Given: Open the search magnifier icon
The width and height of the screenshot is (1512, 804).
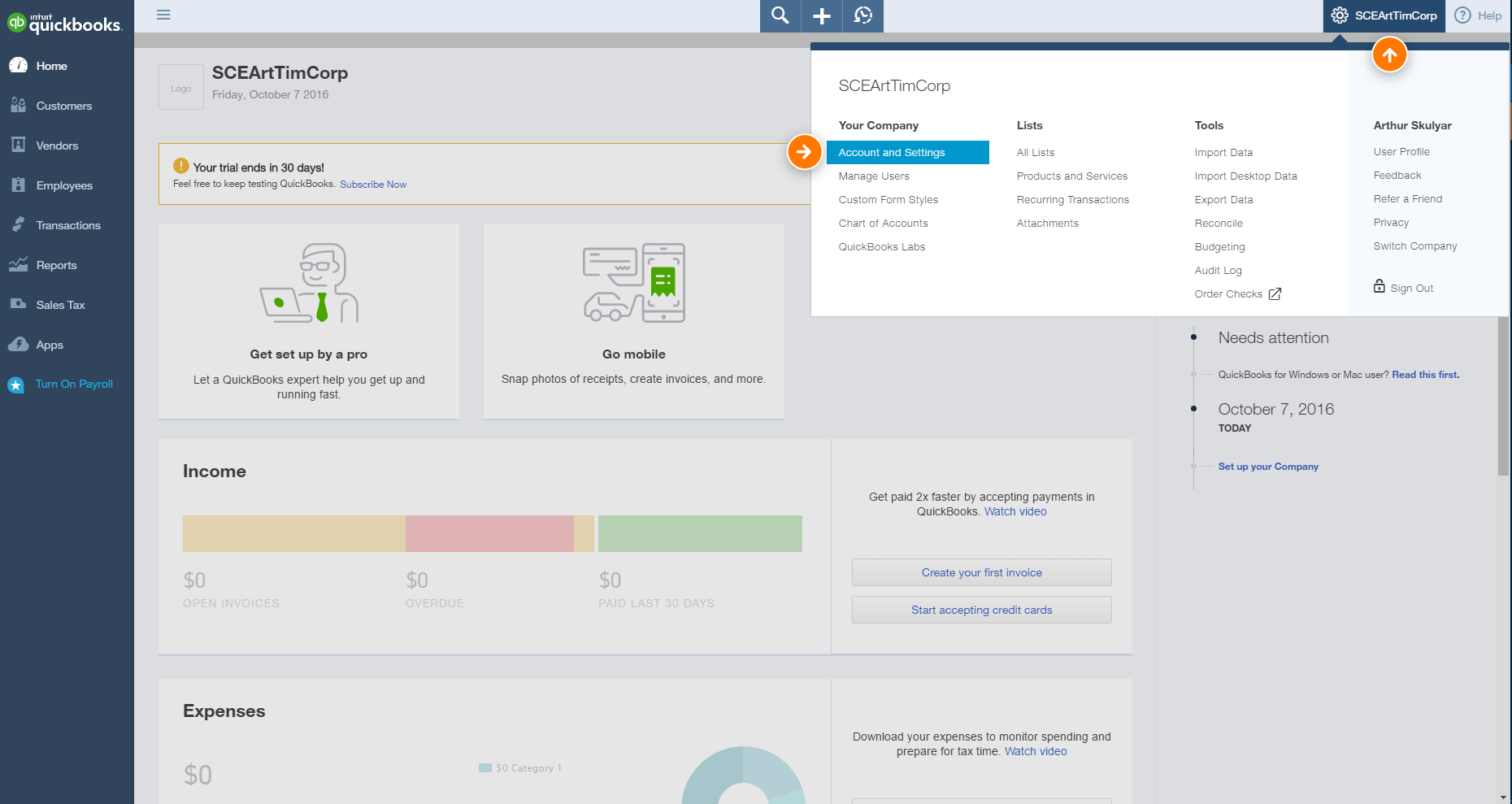Looking at the screenshot, I should [780, 15].
